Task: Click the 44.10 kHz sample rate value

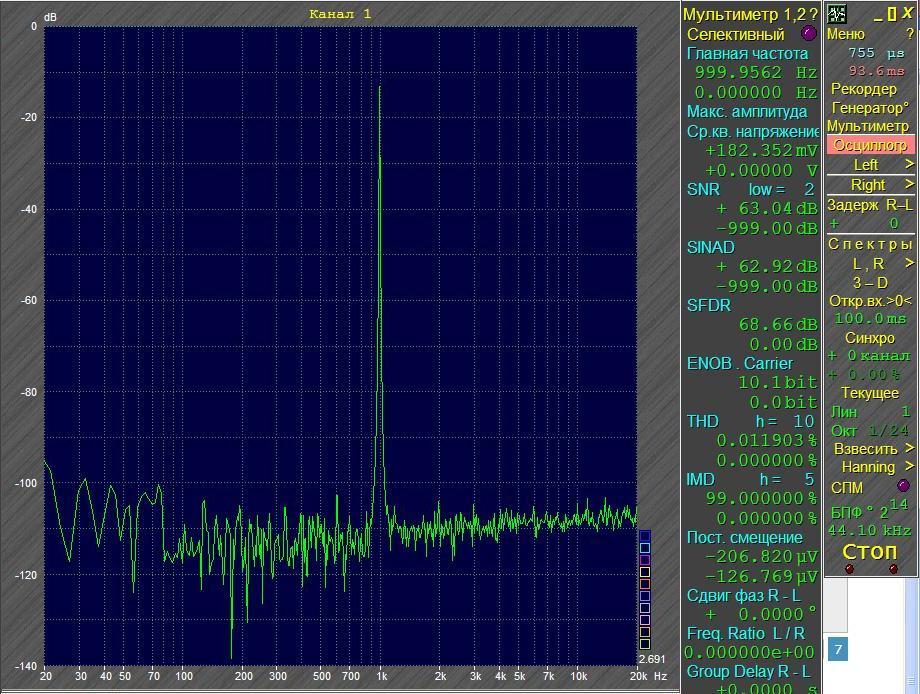Action: pos(870,530)
